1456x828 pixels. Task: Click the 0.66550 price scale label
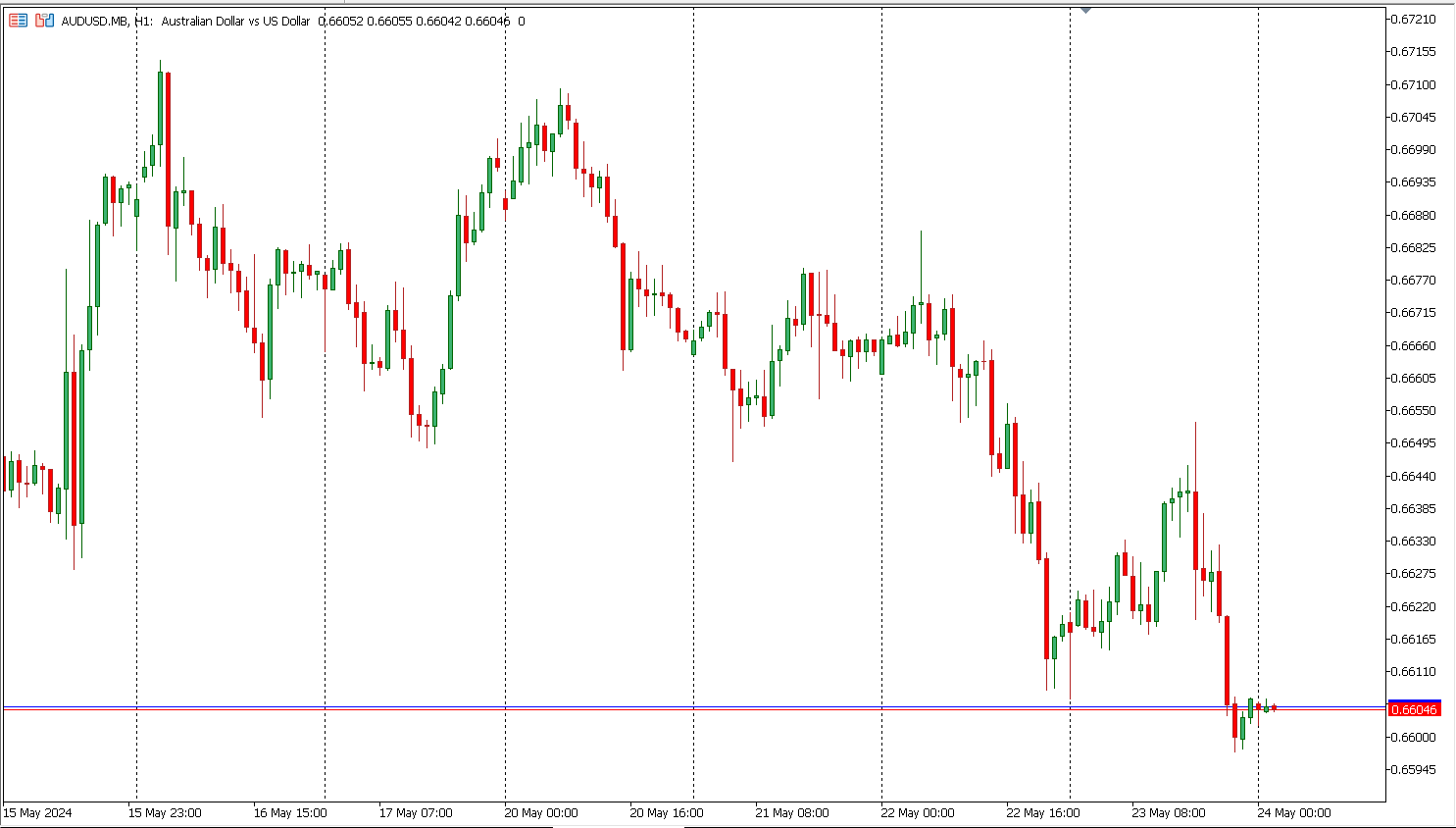point(1414,411)
